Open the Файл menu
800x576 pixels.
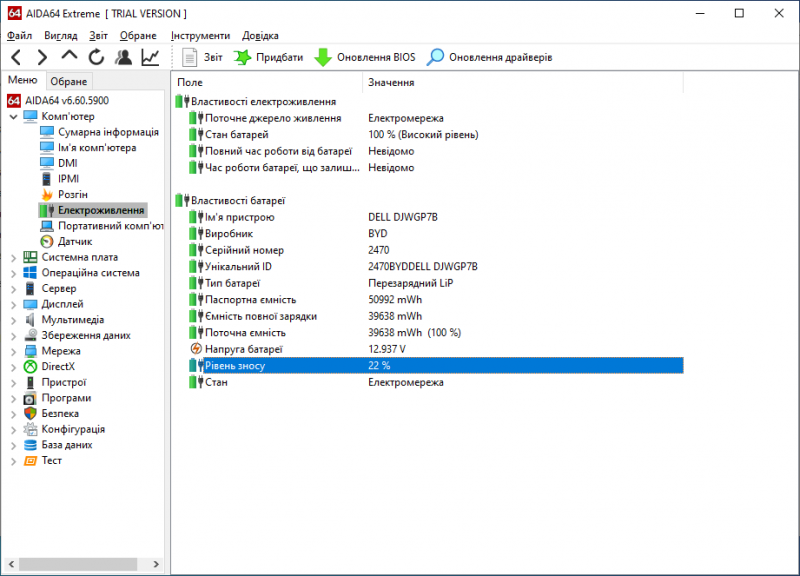19,35
